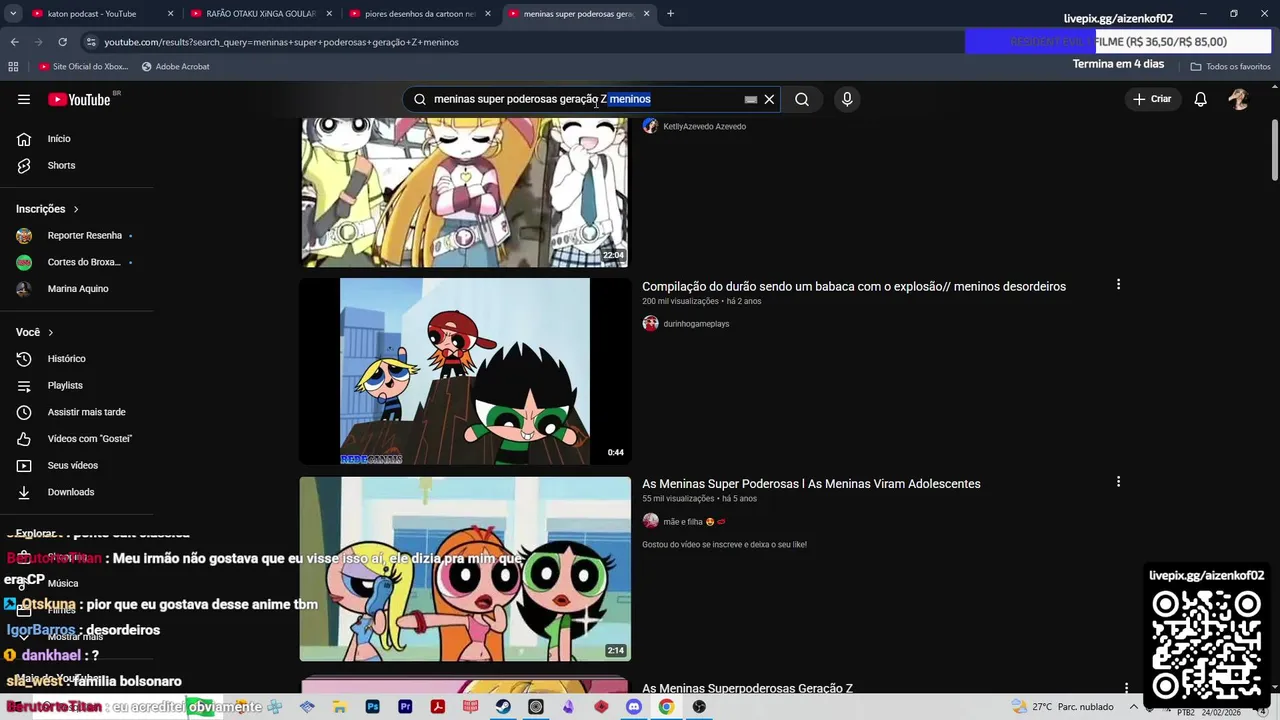Open the on-screen keyboard icon in search box

pyautogui.click(x=751, y=99)
